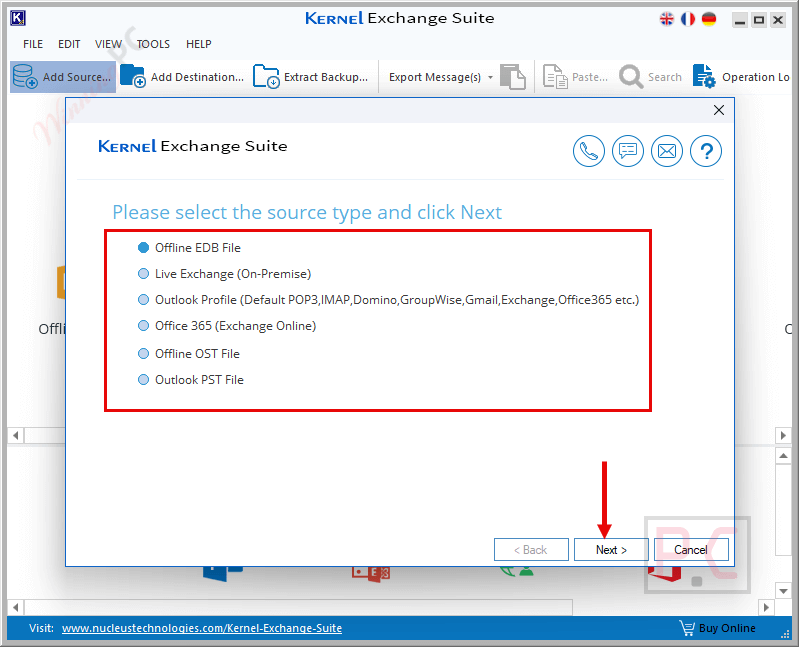
Task: Switch language to English flag
Action: pyautogui.click(x=667, y=19)
